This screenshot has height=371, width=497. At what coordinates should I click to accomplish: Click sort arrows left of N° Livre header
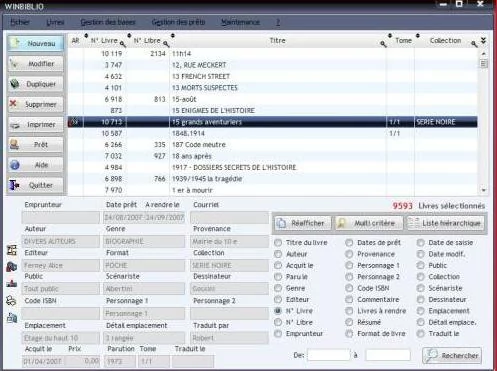click(86, 36)
